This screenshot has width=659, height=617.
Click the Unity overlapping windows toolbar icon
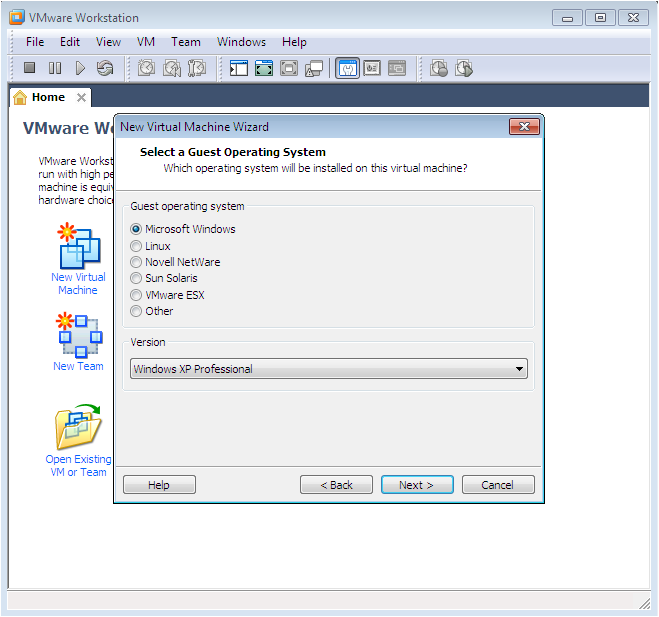pos(314,68)
